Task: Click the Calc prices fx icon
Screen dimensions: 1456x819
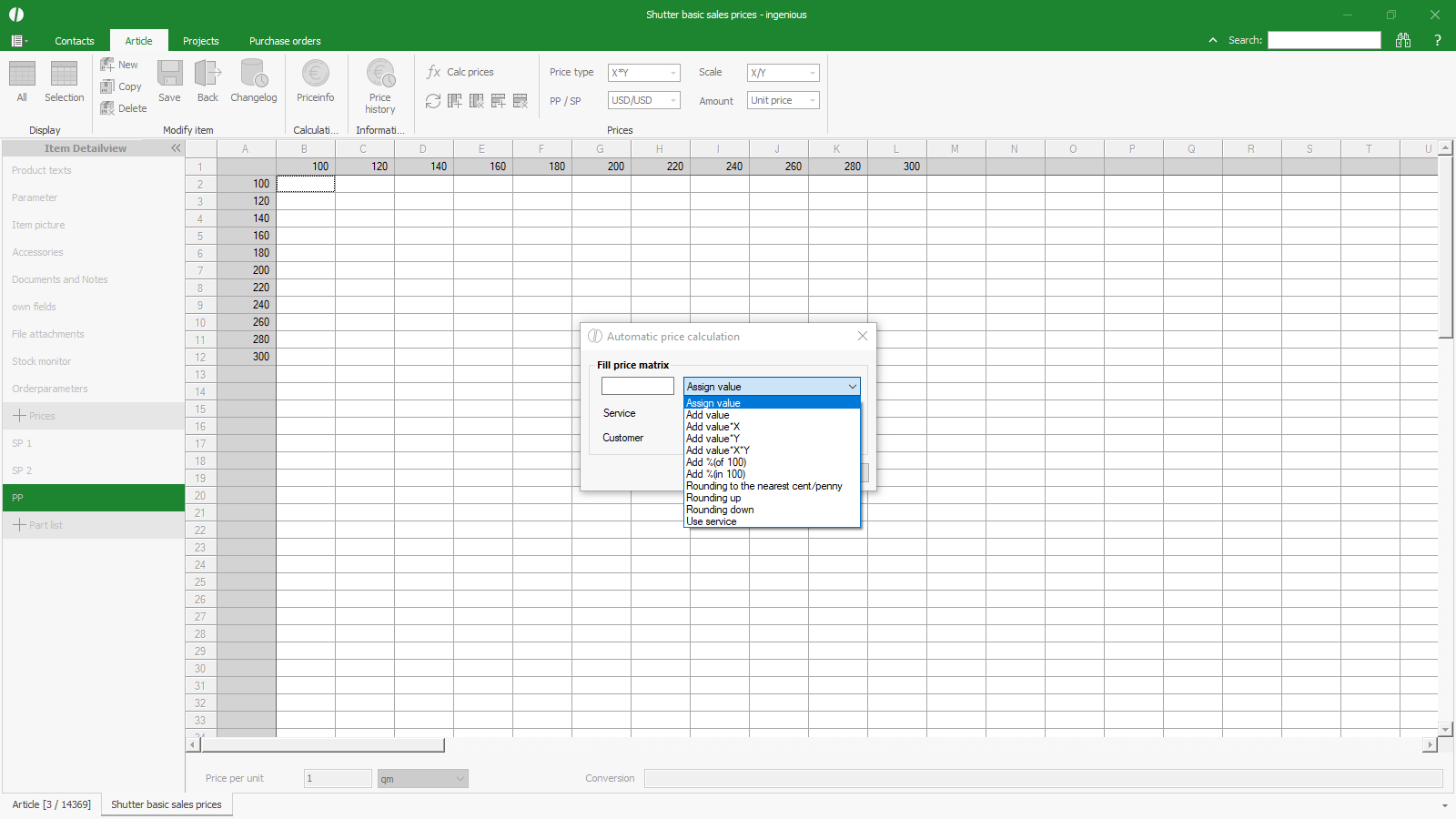Action: (x=434, y=72)
